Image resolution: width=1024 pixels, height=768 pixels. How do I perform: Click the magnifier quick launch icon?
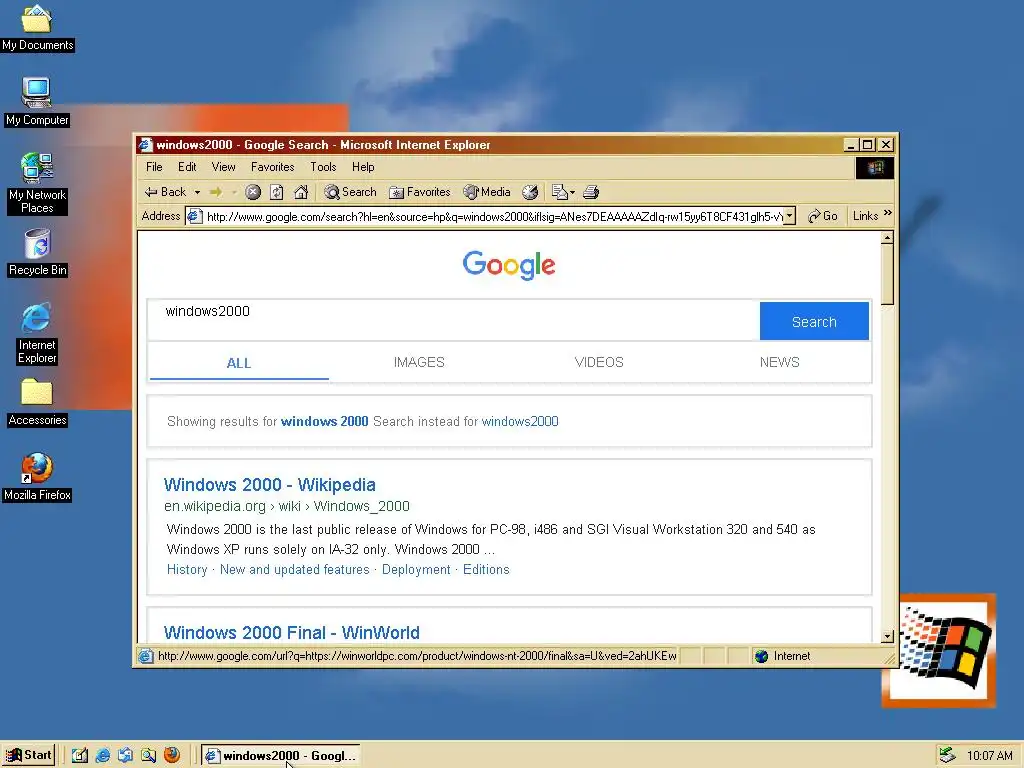(149, 756)
